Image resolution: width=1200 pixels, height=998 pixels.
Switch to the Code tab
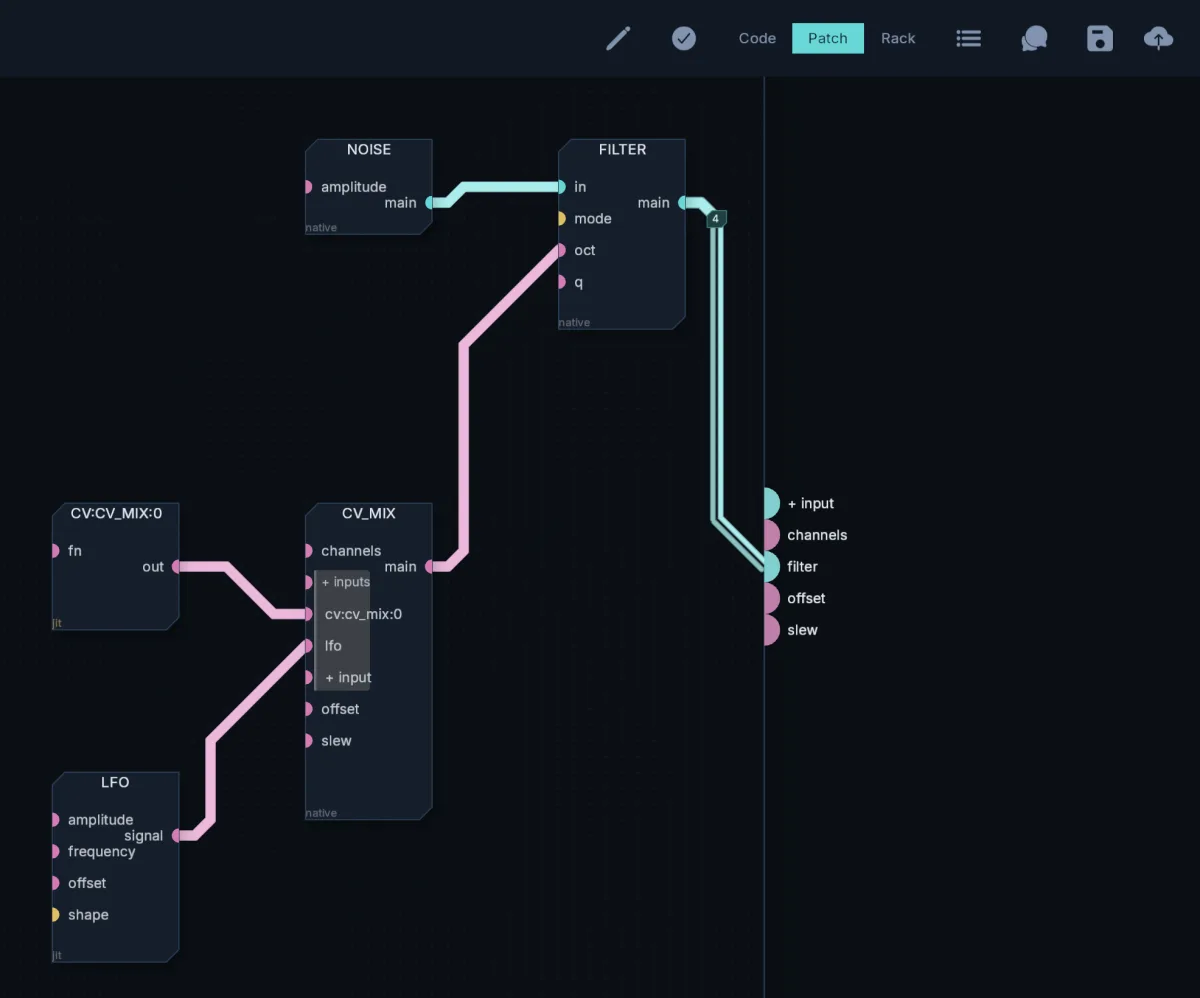(x=757, y=38)
